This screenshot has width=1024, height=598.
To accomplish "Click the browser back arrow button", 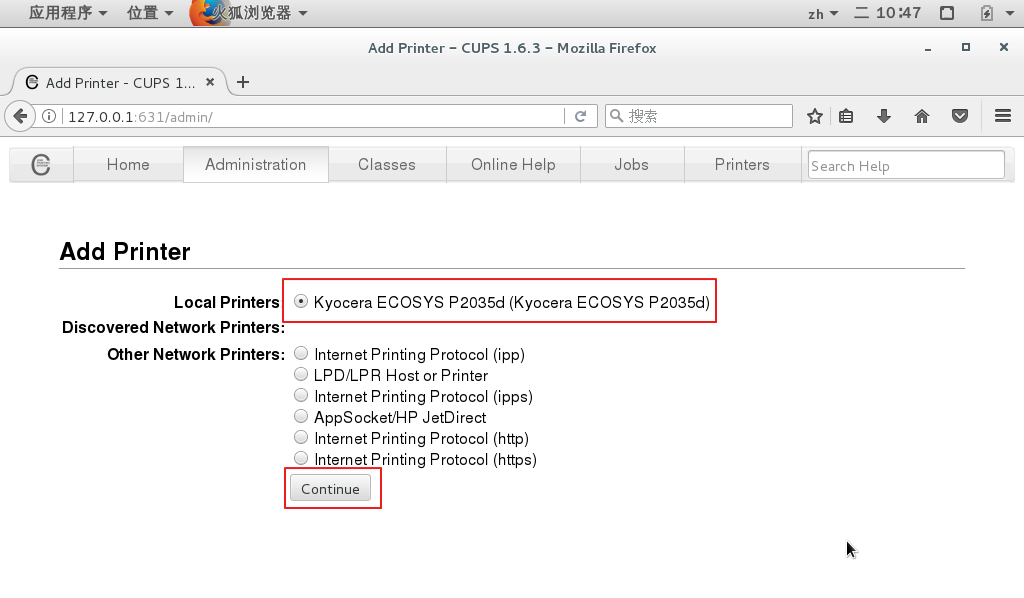I will (x=19, y=116).
